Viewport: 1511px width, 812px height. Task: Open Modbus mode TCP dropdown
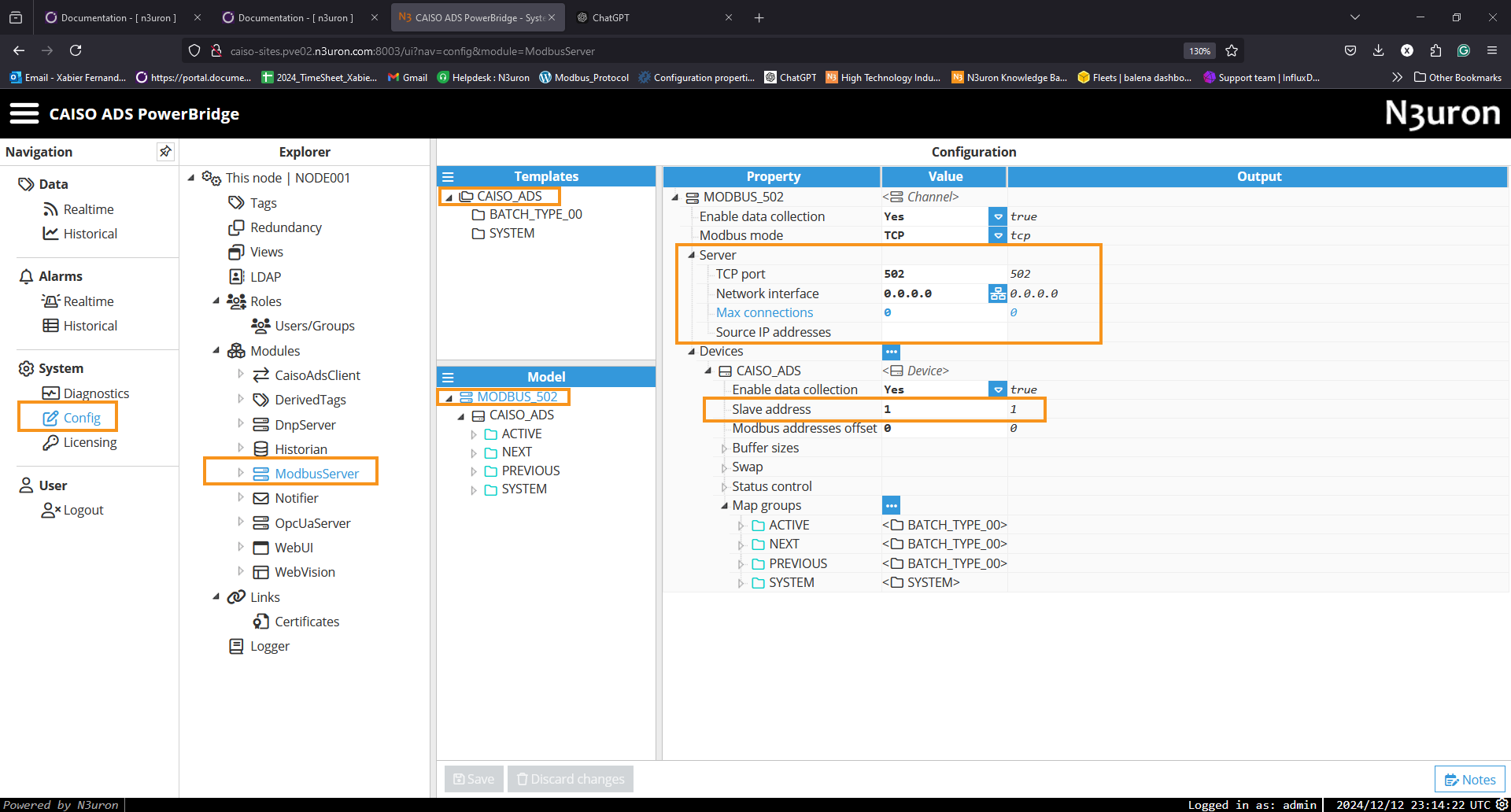click(998, 235)
